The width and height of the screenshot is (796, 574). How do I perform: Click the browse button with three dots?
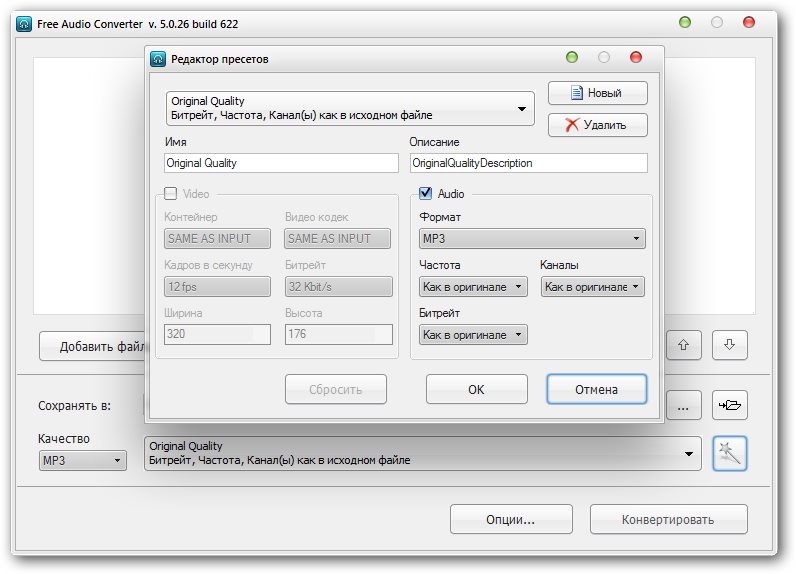coord(683,406)
